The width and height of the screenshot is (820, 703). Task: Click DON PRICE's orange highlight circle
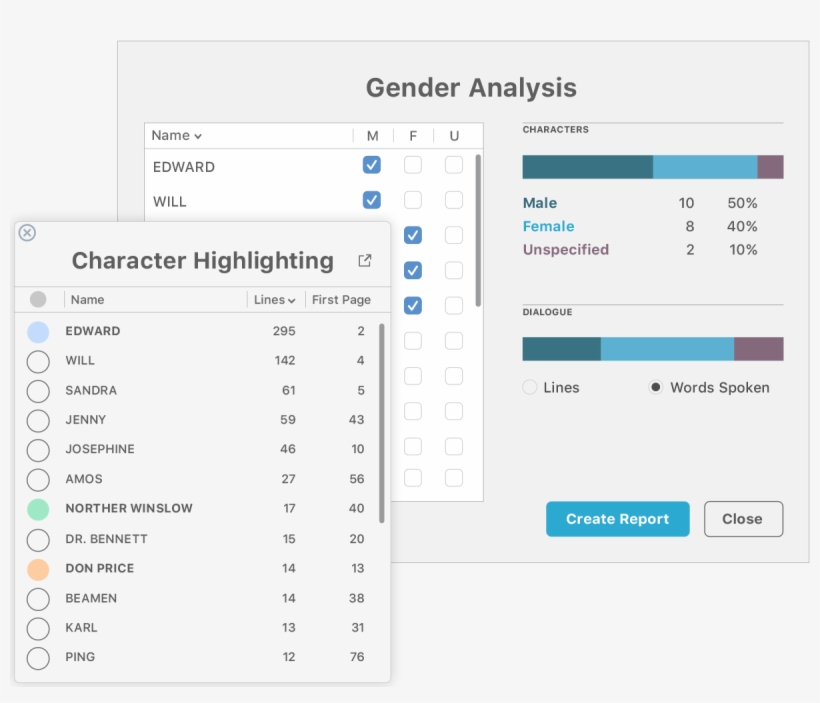point(37,568)
